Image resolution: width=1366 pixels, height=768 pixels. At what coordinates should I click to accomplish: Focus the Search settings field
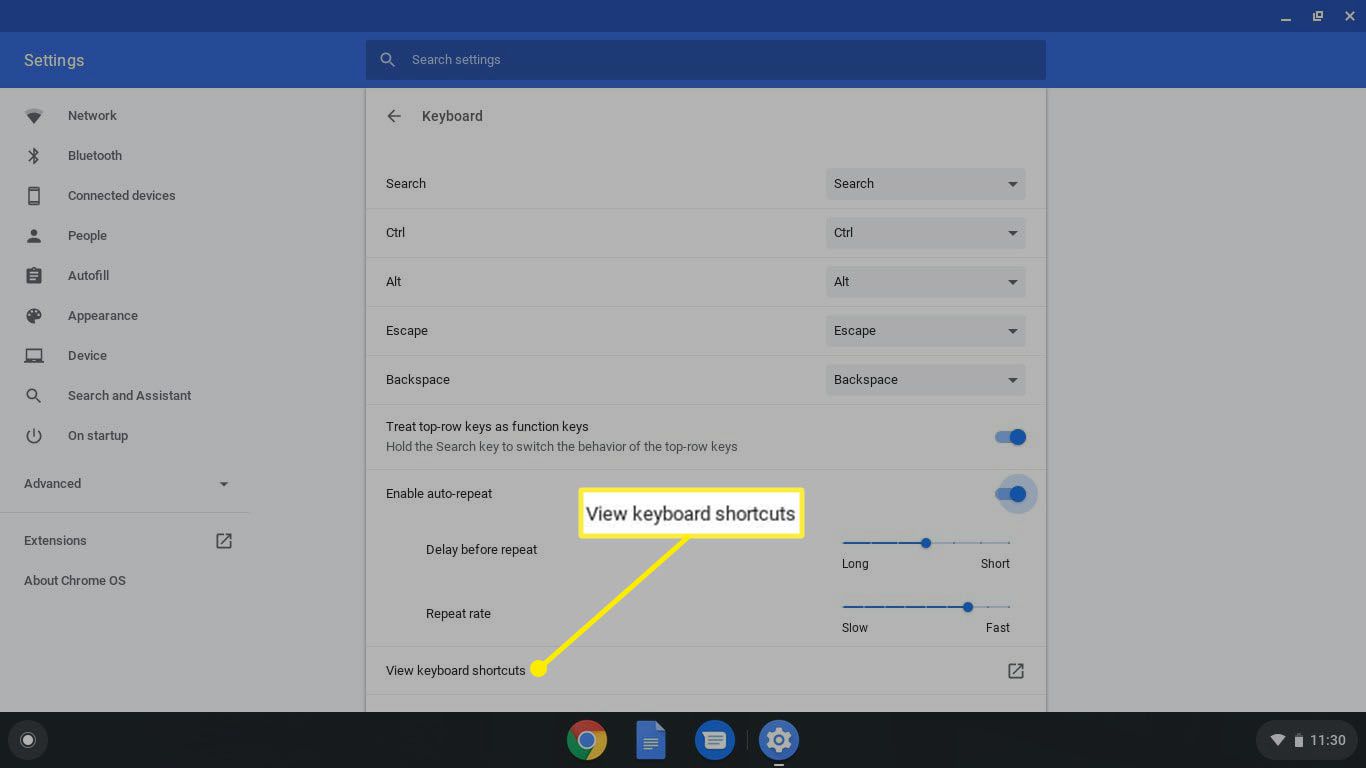[x=705, y=60]
